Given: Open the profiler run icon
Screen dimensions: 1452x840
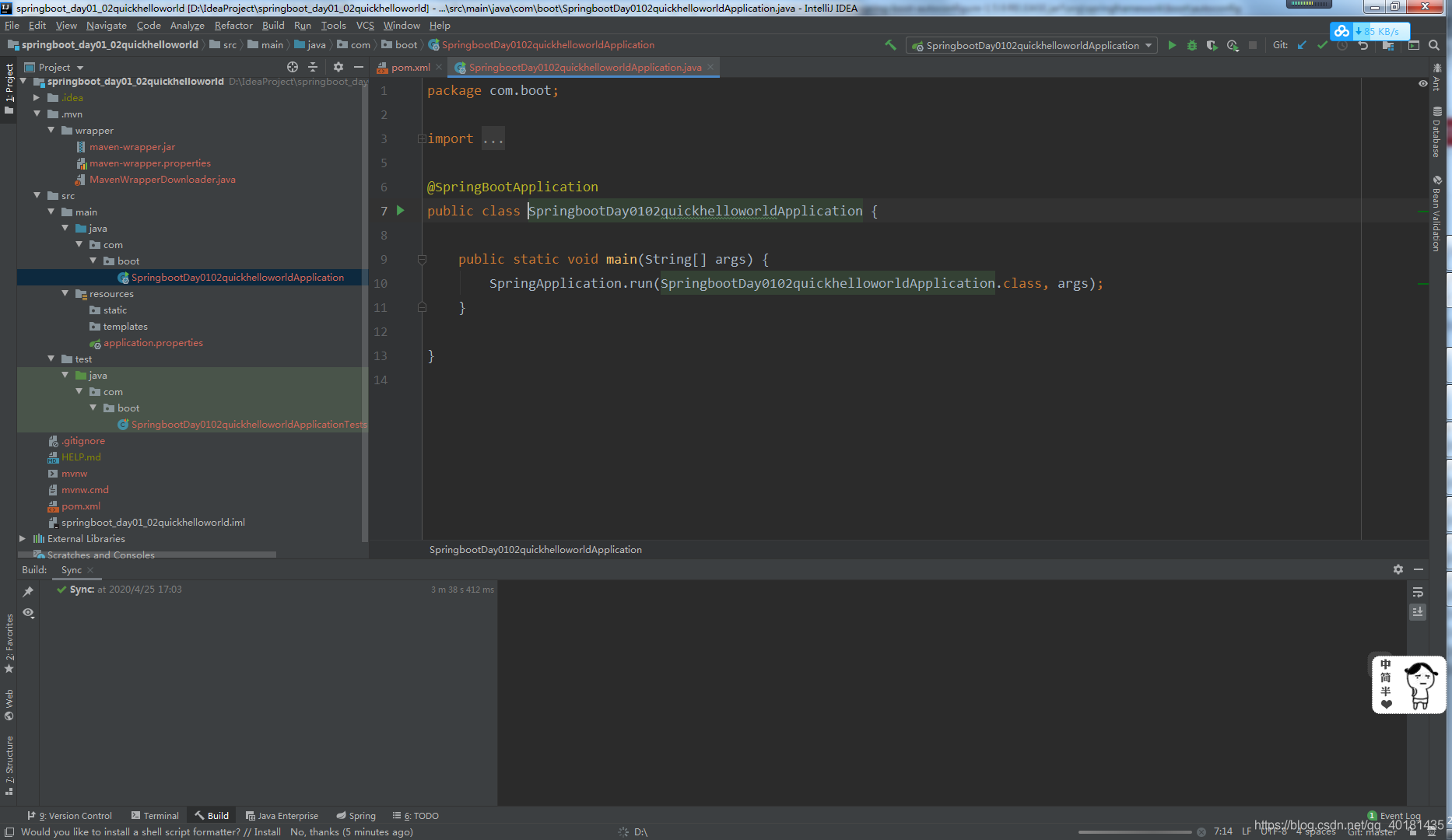Looking at the screenshot, I should (1233, 45).
